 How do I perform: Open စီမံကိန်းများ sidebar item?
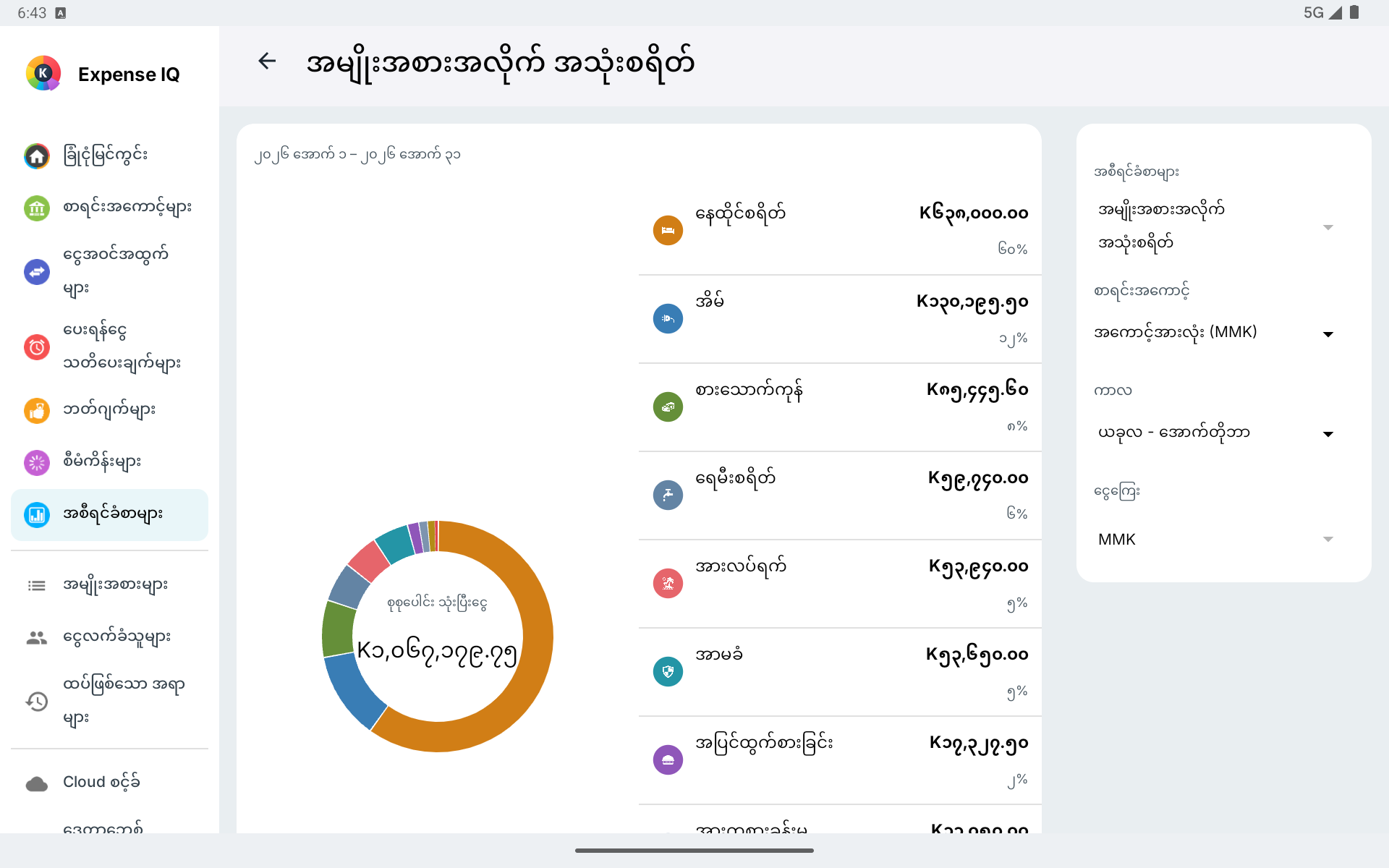tap(109, 462)
